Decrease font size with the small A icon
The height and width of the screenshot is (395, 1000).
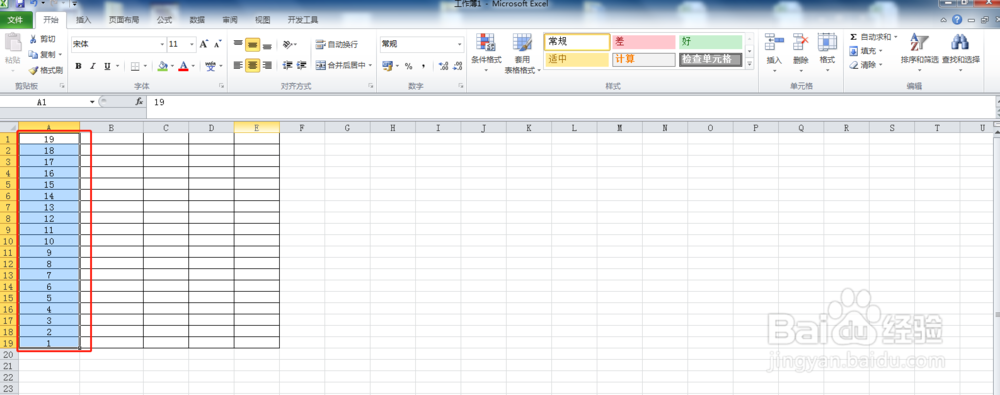click(x=217, y=45)
